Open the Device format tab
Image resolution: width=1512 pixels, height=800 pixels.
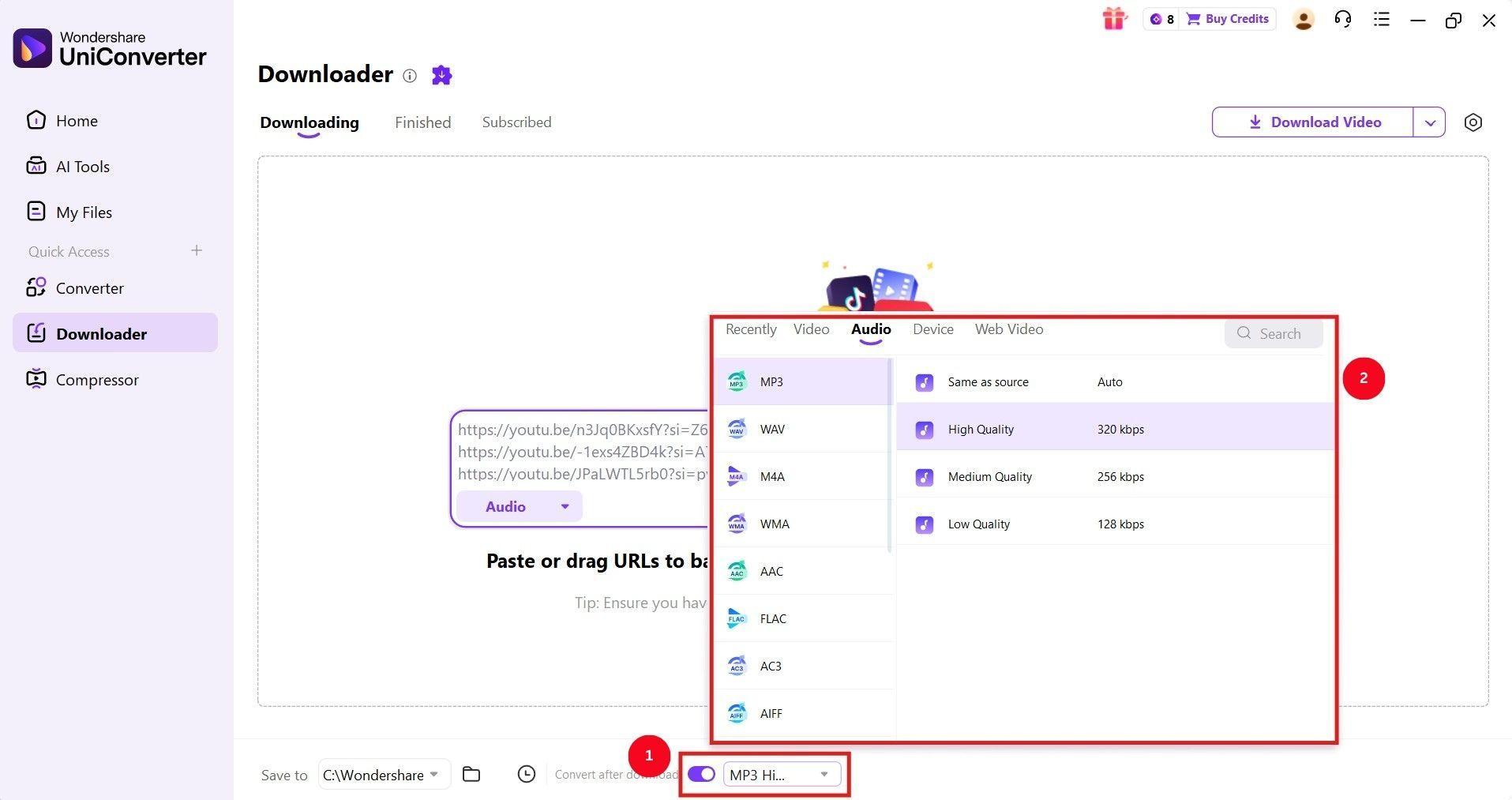(x=932, y=329)
